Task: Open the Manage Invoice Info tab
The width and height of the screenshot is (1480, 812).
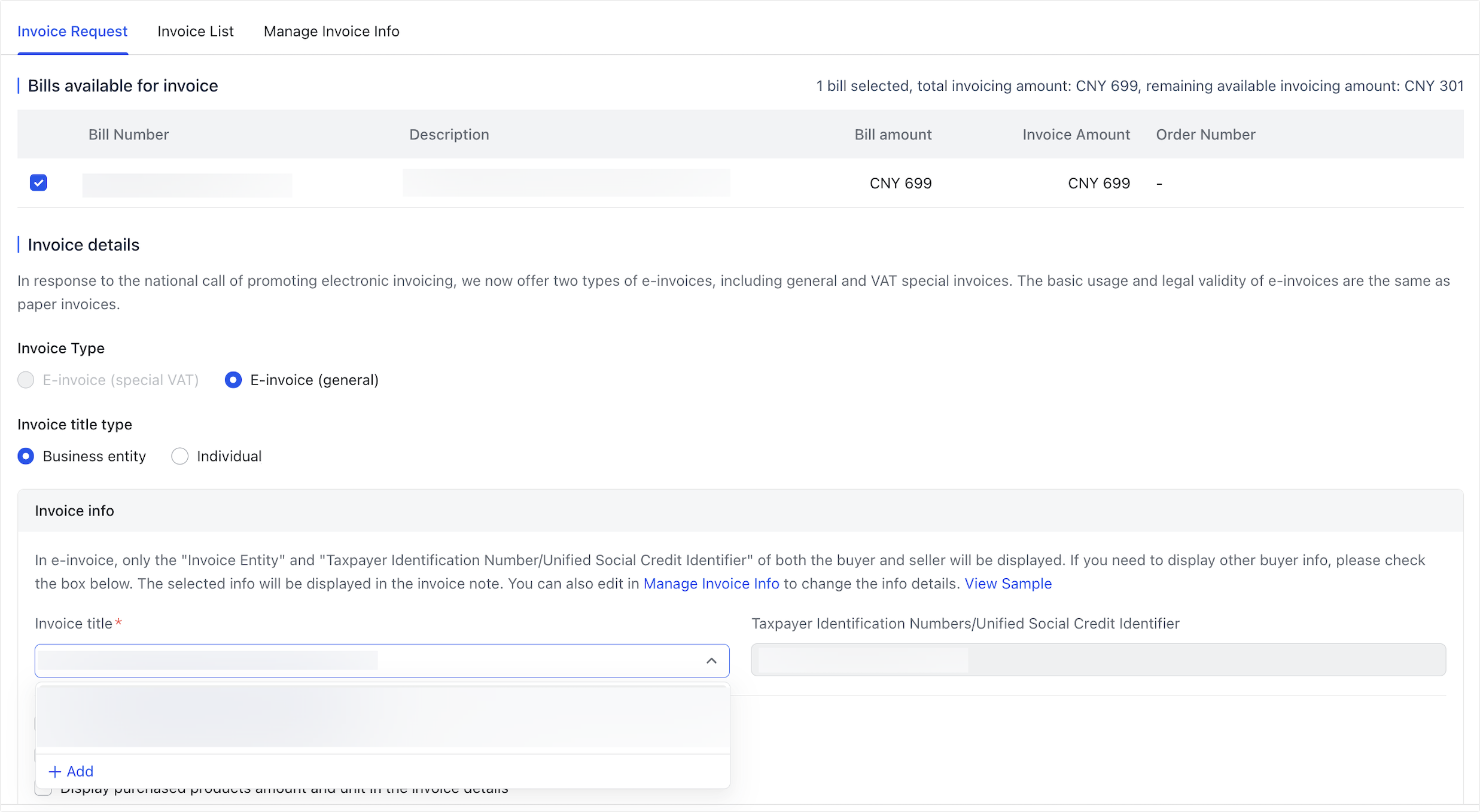Action: coord(331,31)
